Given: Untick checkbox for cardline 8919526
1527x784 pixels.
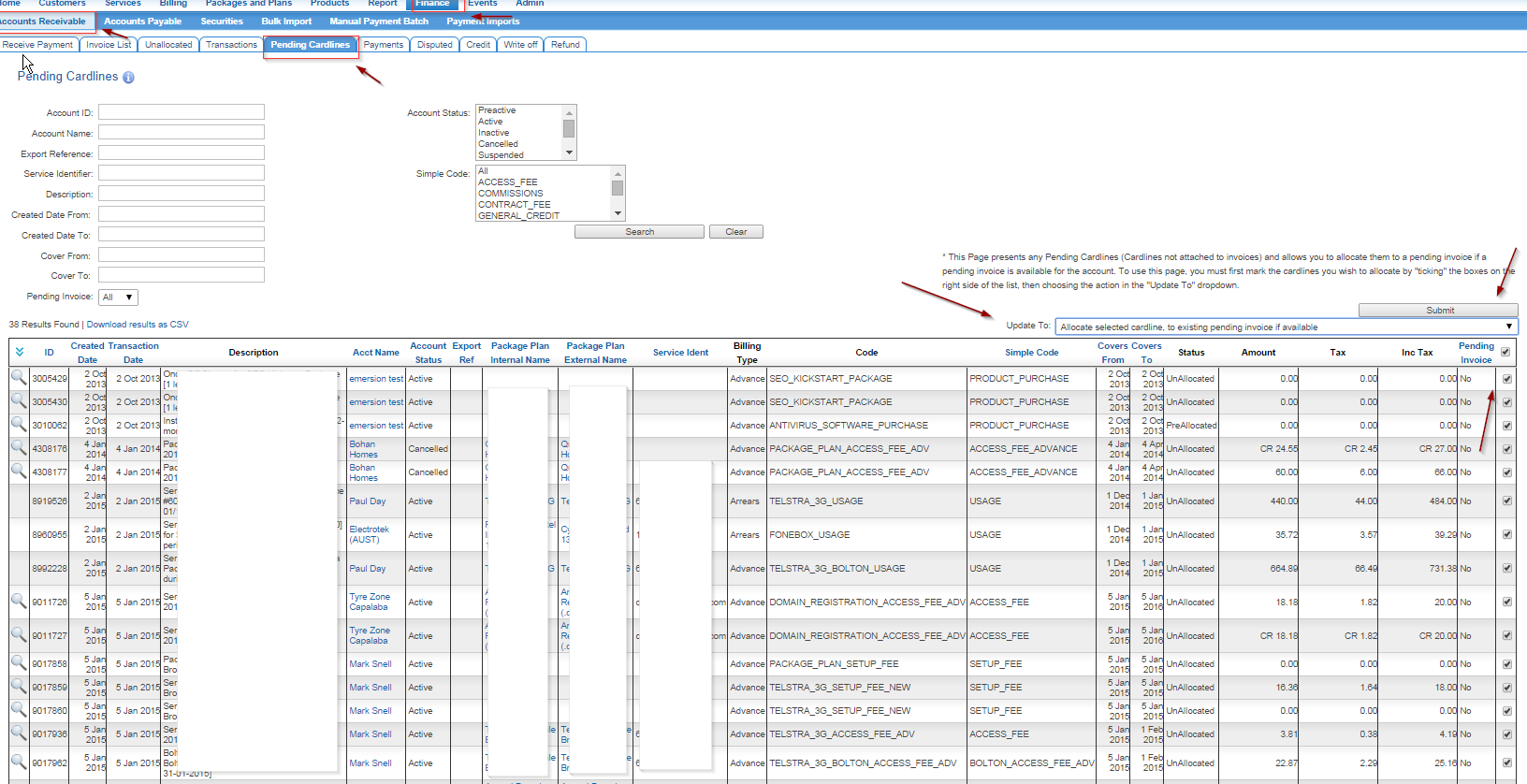Looking at the screenshot, I should [1507, 501].
